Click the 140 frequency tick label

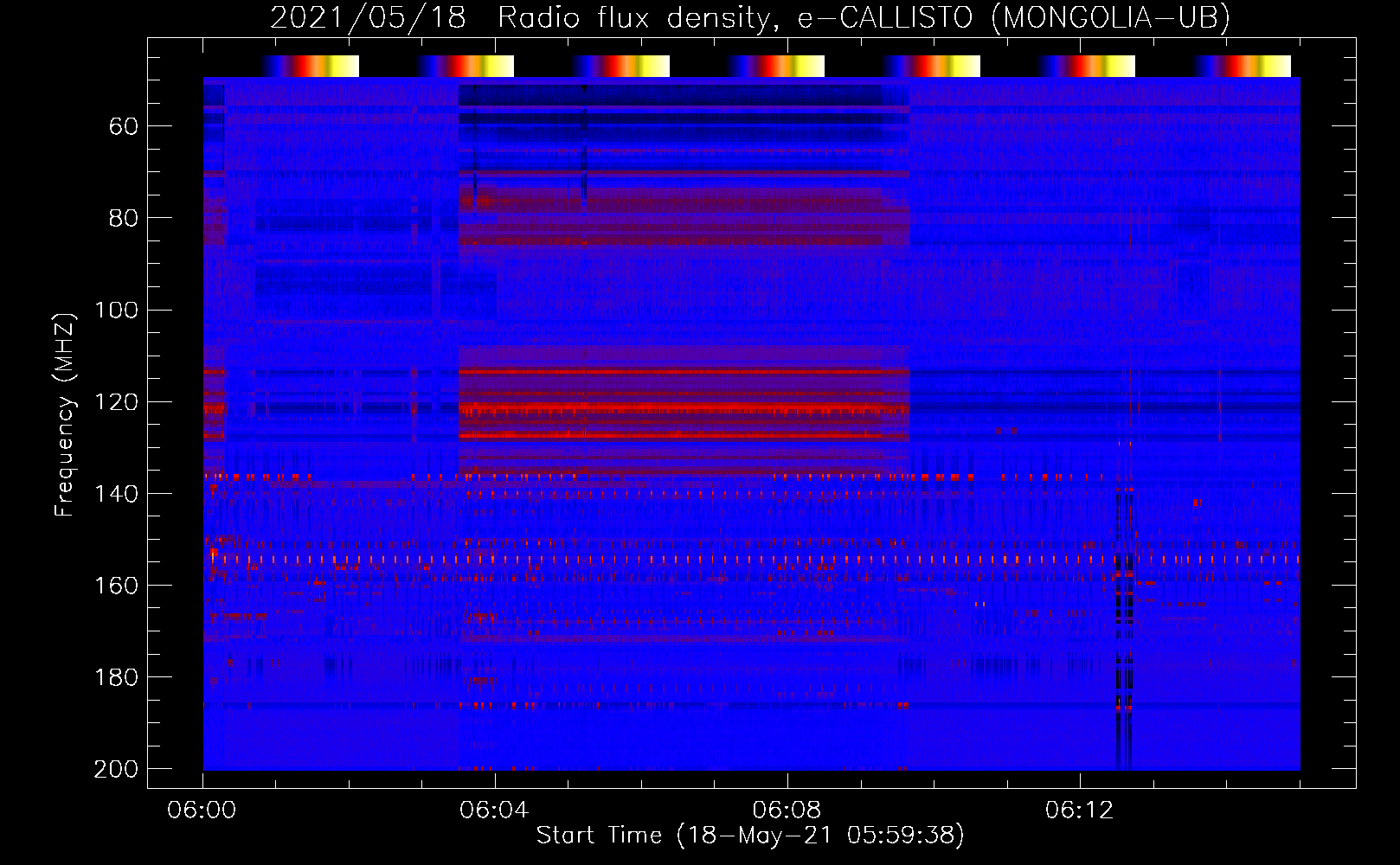click(116, 494)
